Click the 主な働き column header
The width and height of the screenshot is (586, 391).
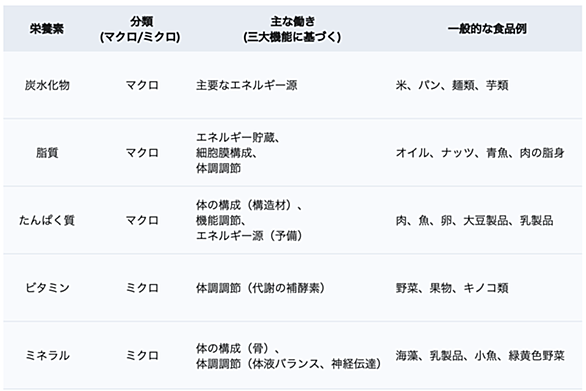pos(292,29)
